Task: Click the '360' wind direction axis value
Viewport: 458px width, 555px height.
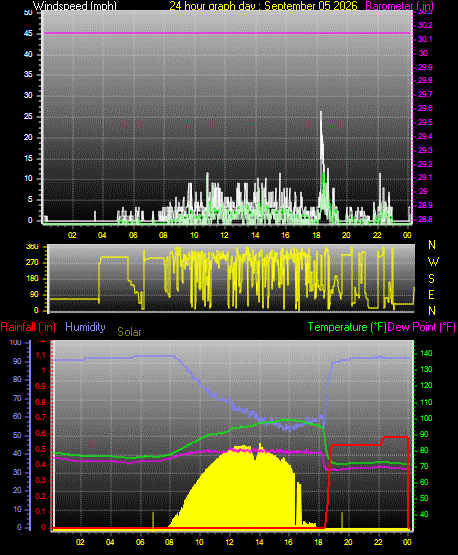Action: [x=32, y=247]
